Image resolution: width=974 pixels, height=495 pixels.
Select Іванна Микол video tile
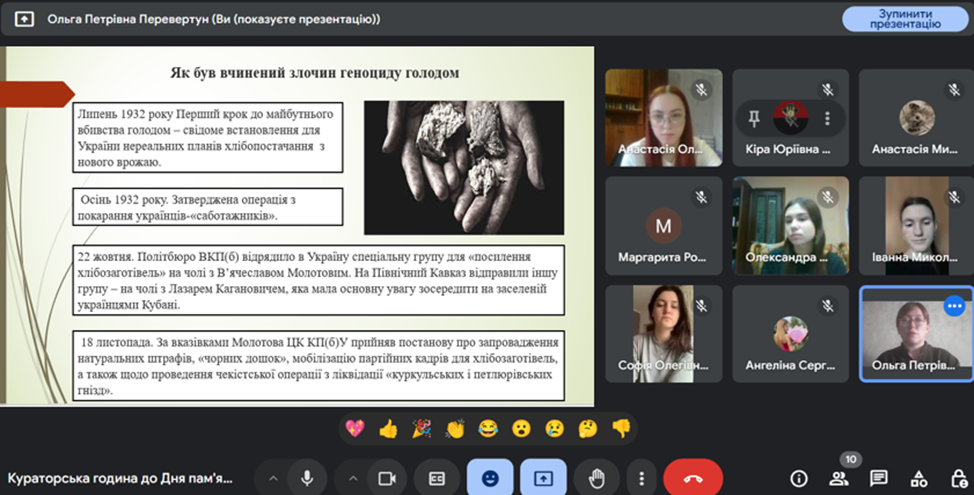pyautogui.click(x=917, y=225)
